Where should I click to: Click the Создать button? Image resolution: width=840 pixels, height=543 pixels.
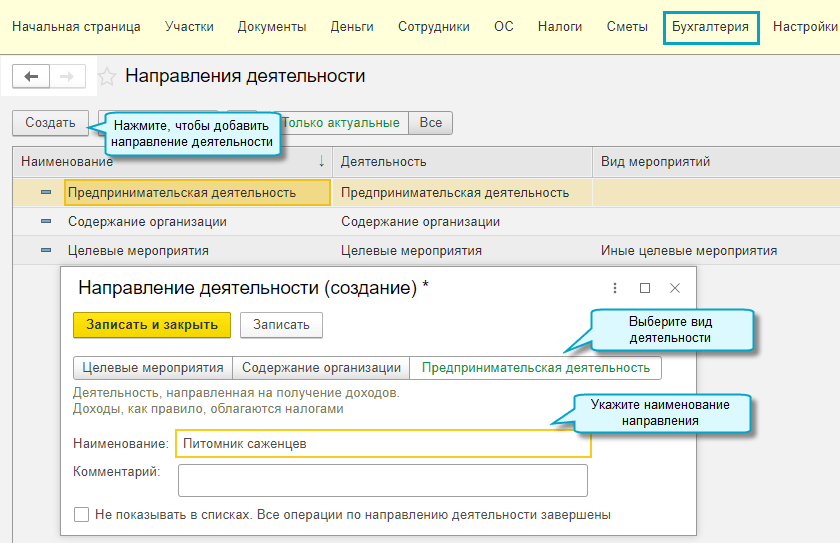pos(50,123)
